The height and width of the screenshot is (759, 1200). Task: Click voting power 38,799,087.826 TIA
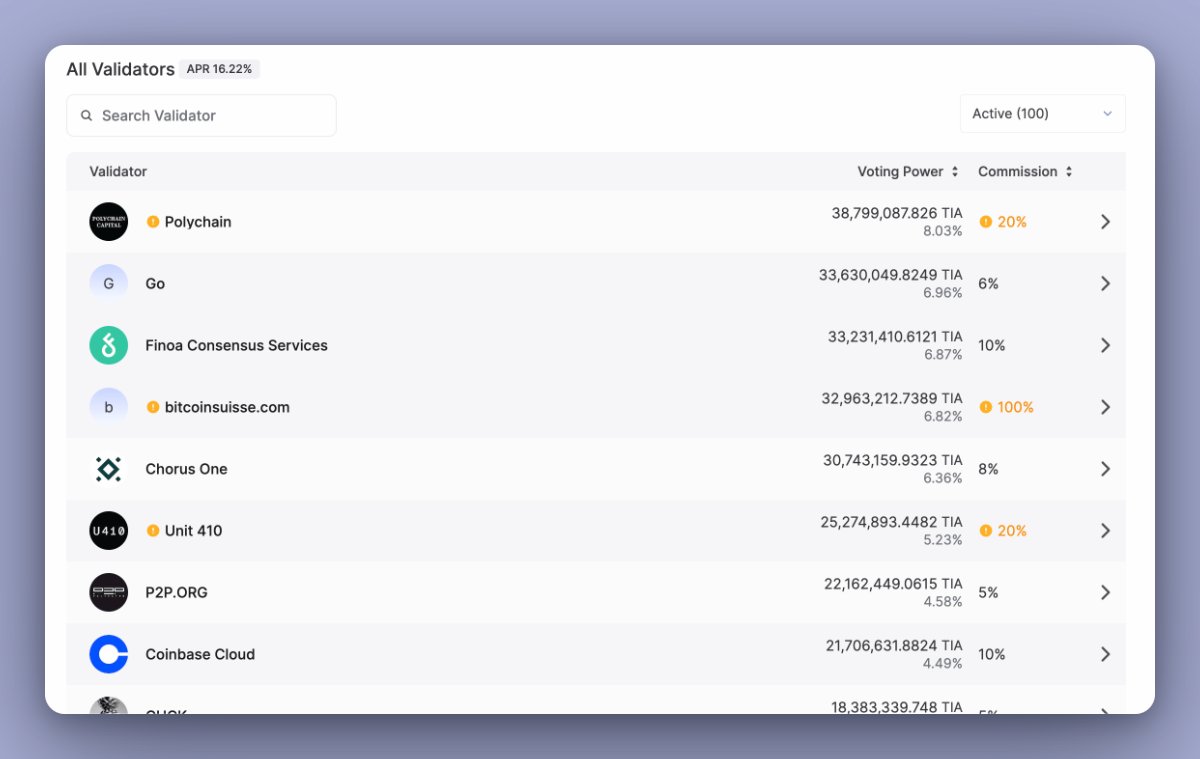pyautogui.click(x=897, y=213)
